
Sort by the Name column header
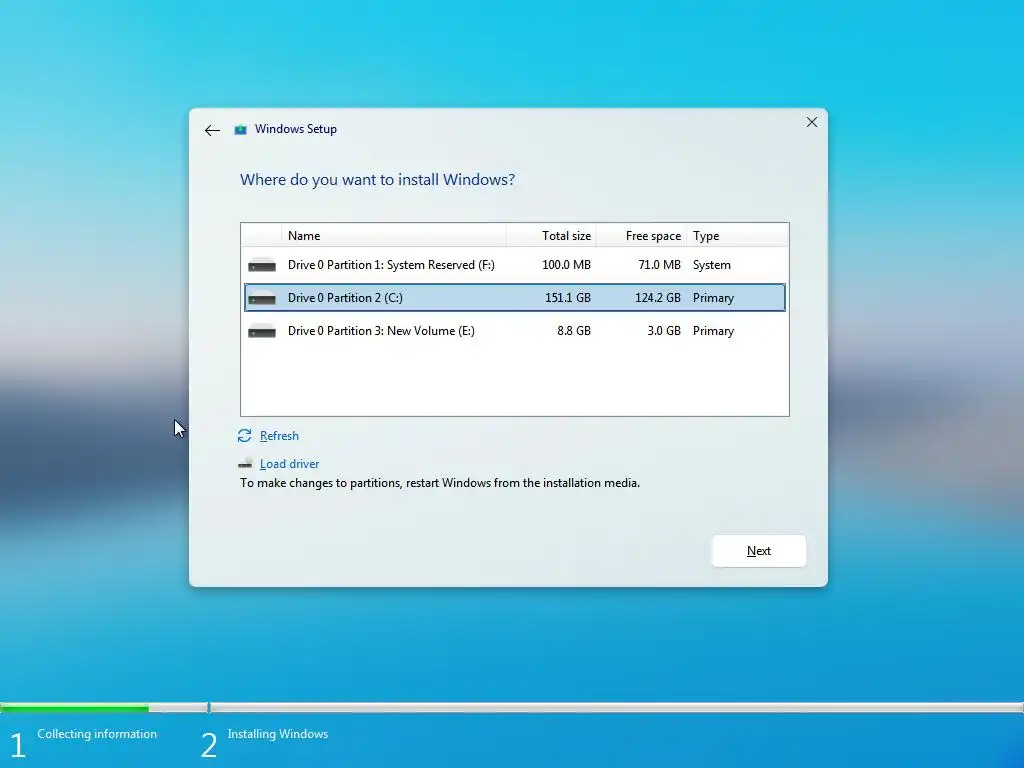394,236
